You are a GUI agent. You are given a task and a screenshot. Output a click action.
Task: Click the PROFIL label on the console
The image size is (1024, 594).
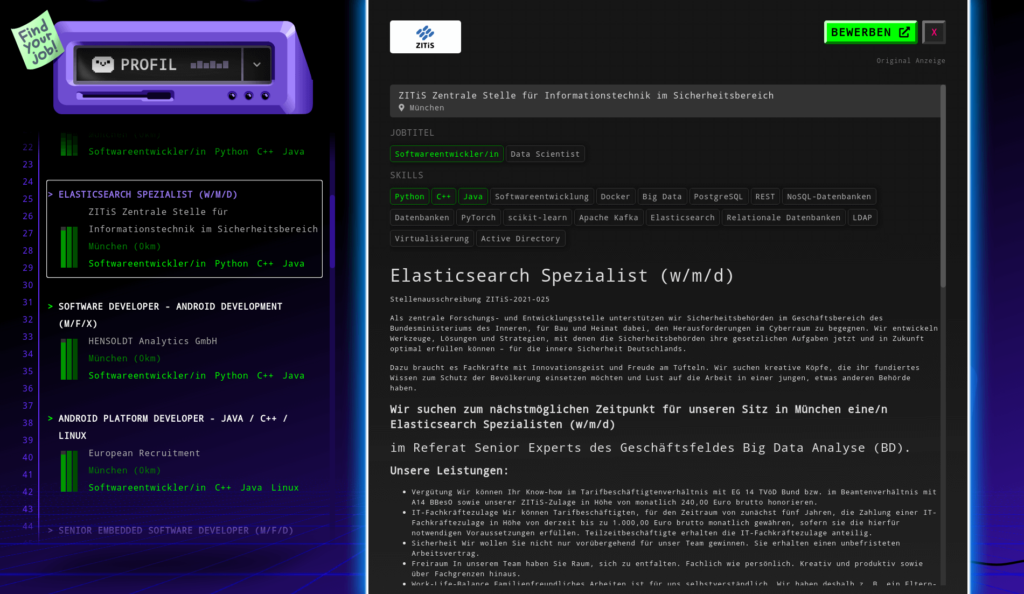pos(148,65)
